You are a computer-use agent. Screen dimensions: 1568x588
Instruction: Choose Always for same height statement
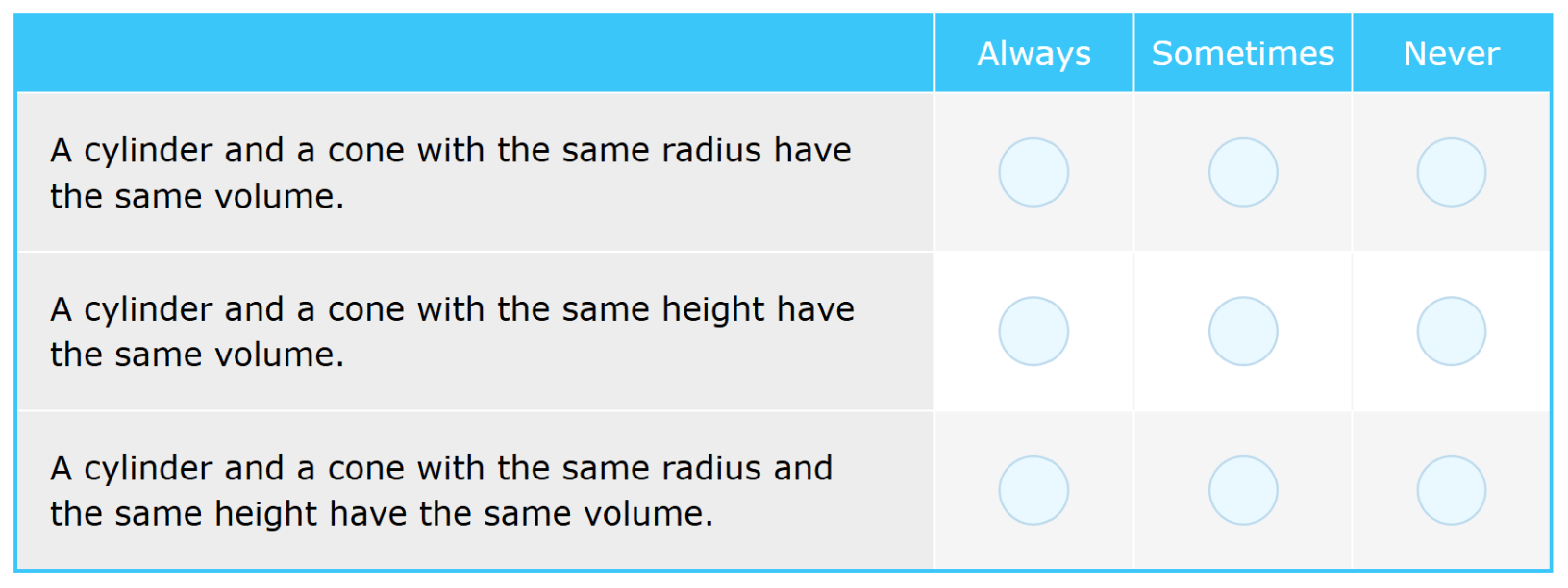pos(1033,331)
